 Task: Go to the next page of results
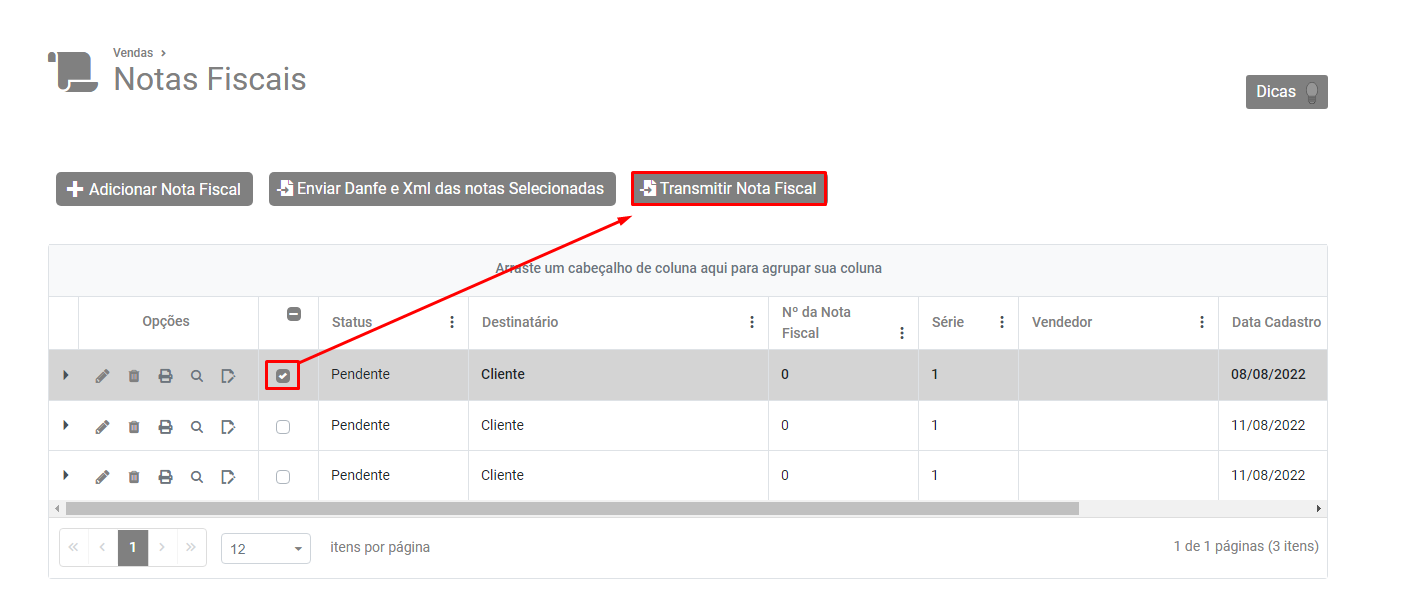[x=162, y=548]
